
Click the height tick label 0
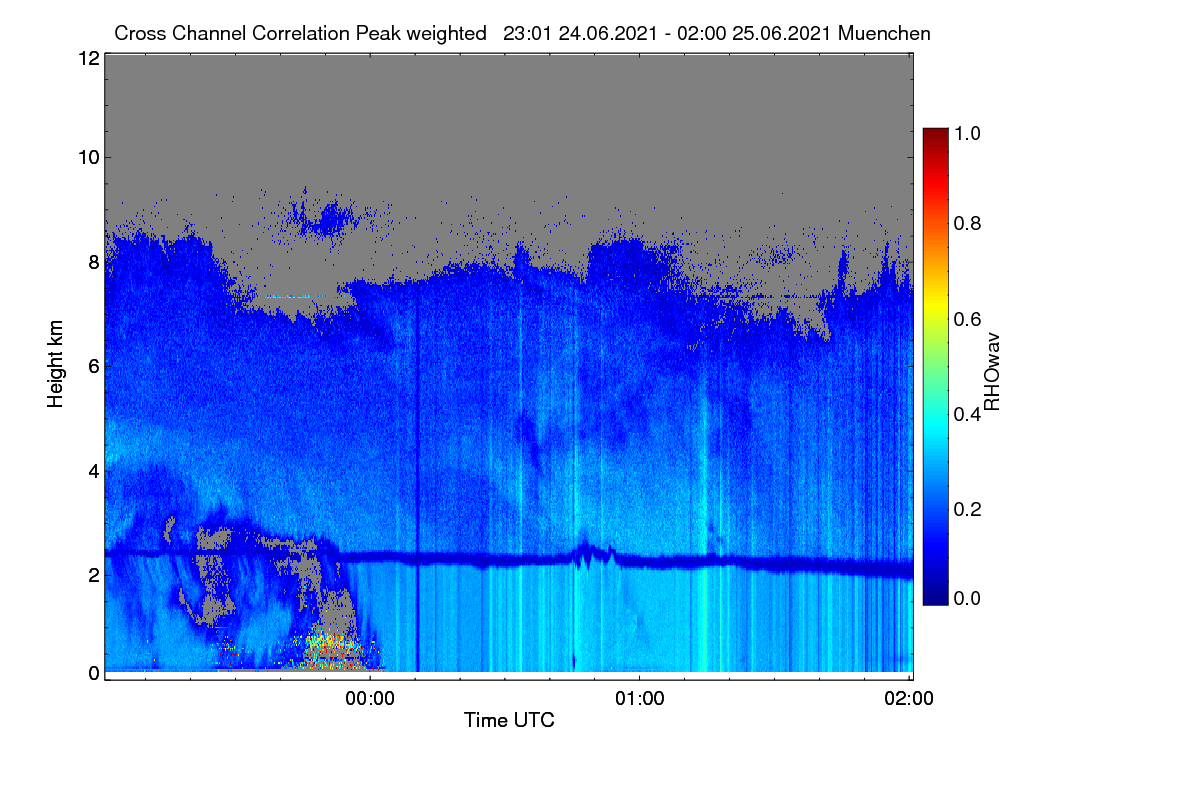tap(93, 673)
